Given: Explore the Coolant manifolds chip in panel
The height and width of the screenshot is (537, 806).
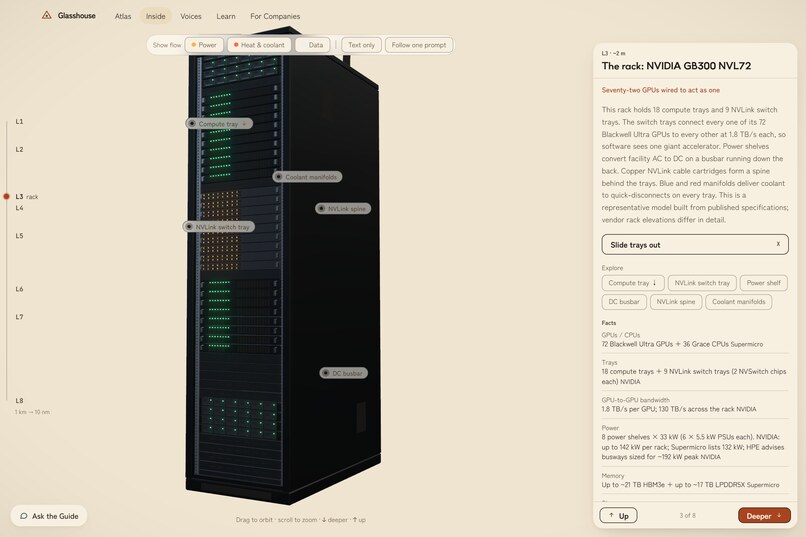Looking at the screenshot, I should click(739, 302).
